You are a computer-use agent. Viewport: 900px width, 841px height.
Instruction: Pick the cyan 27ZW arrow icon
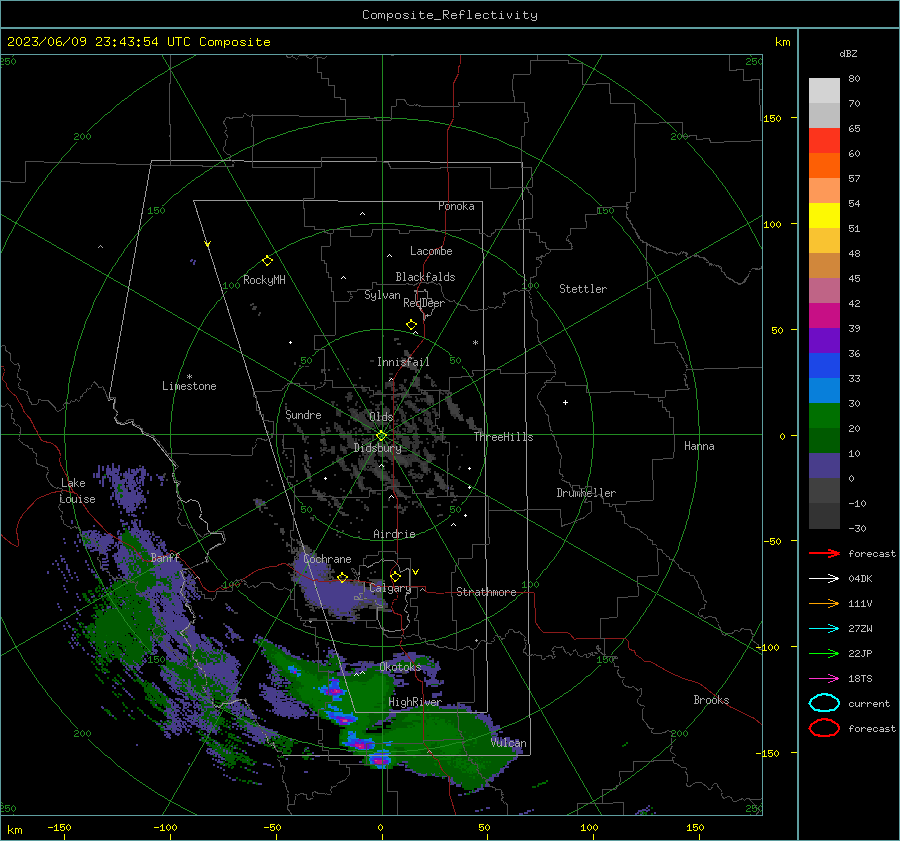pos(824,629)
